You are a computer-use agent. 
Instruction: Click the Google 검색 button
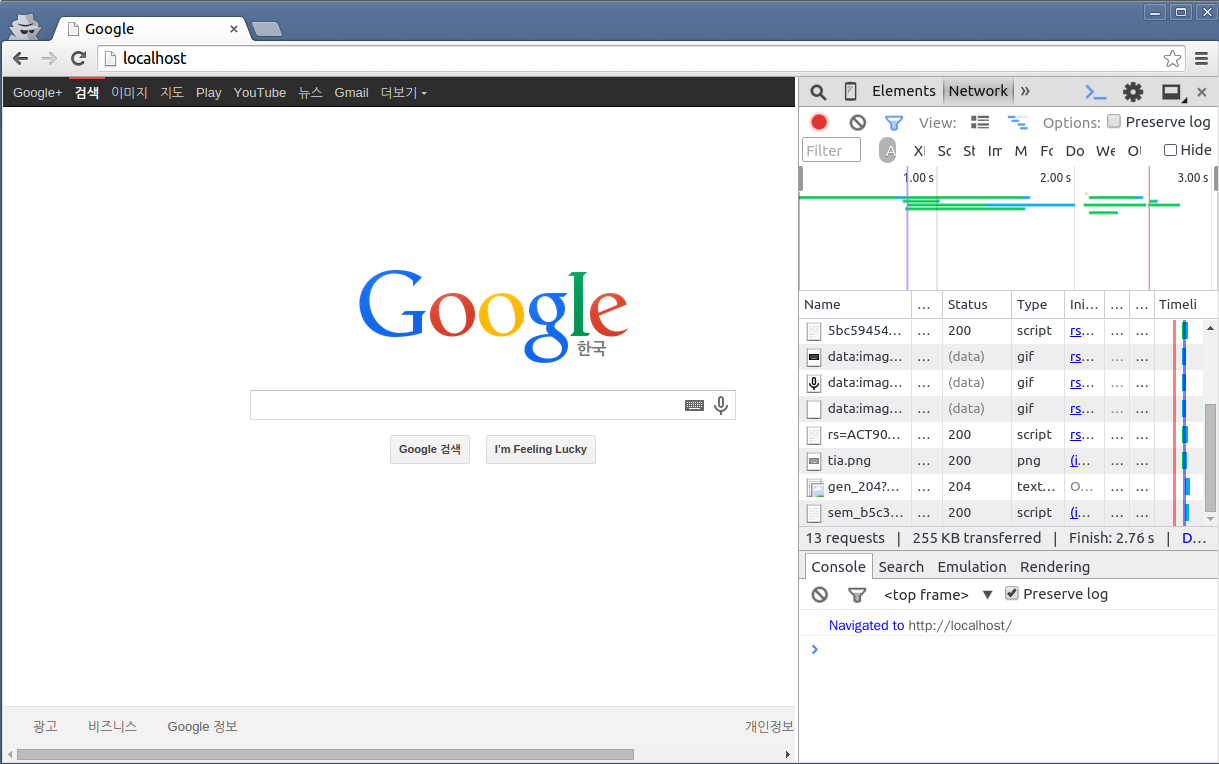click(430, 450)
